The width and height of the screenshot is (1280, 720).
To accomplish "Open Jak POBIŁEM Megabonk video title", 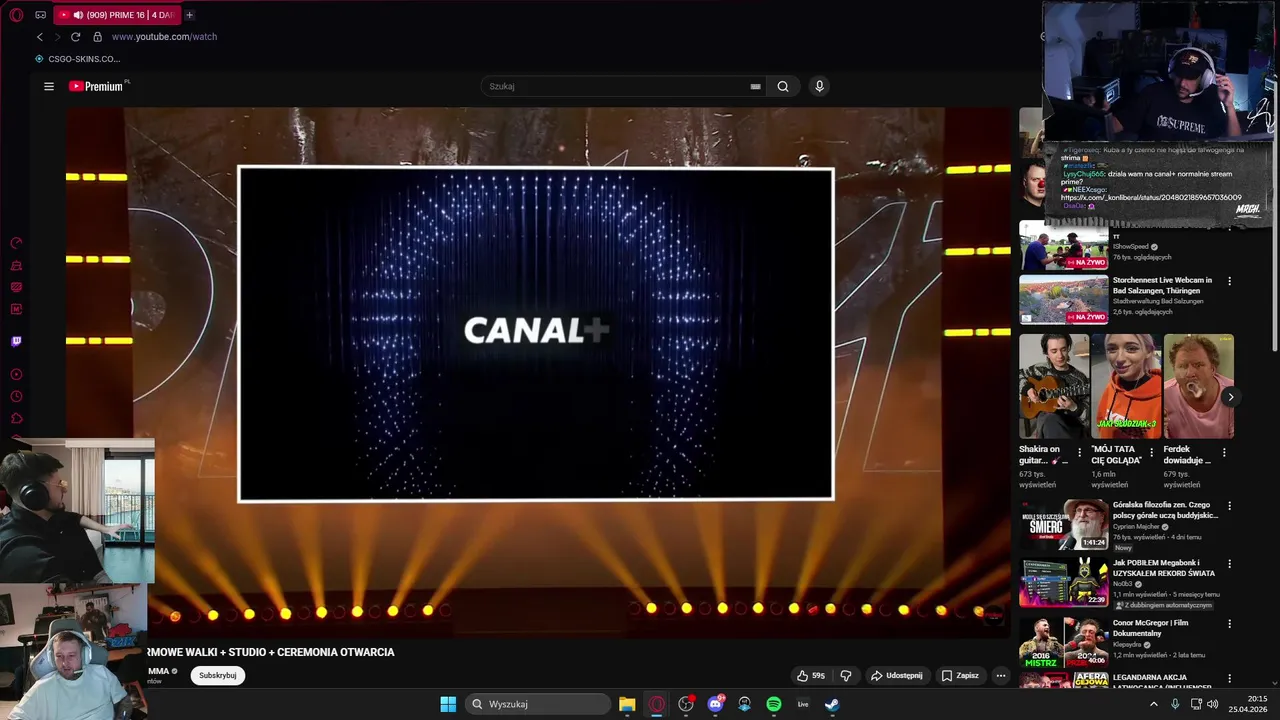I will click(x=1164, y=568).
